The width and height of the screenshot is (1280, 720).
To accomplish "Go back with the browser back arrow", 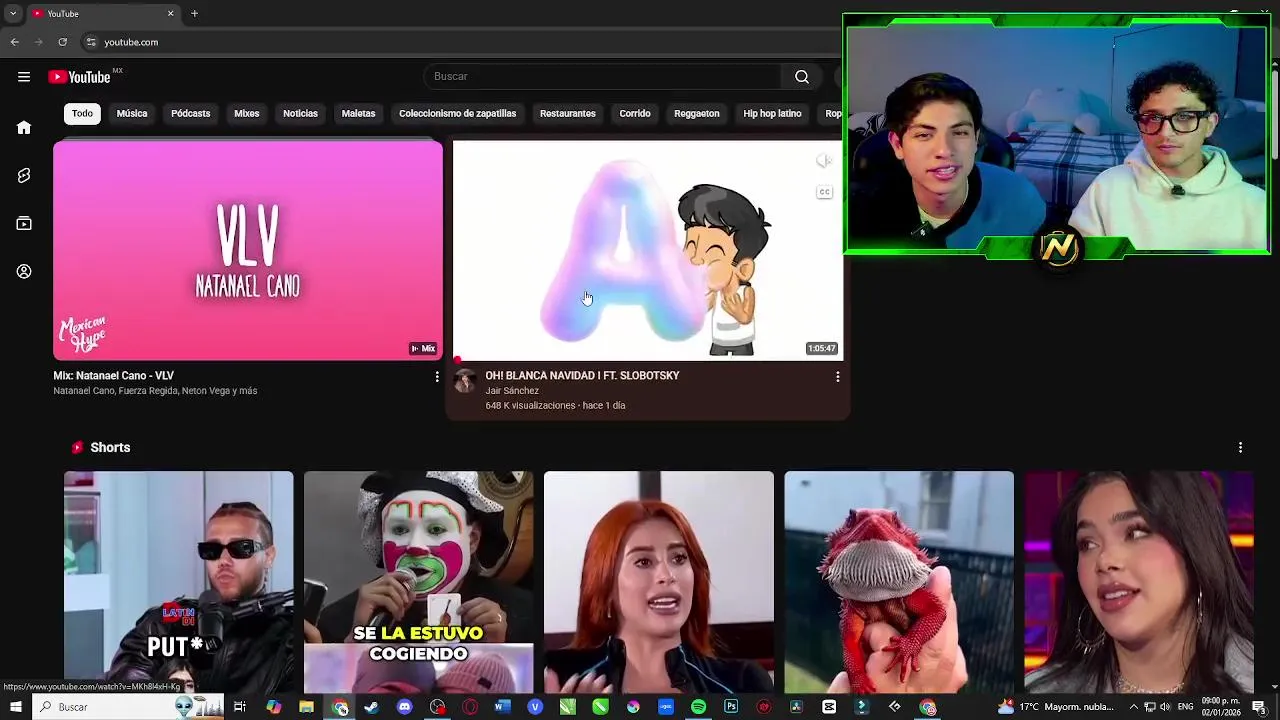I will pyautogui.click(x=14, y=42).
